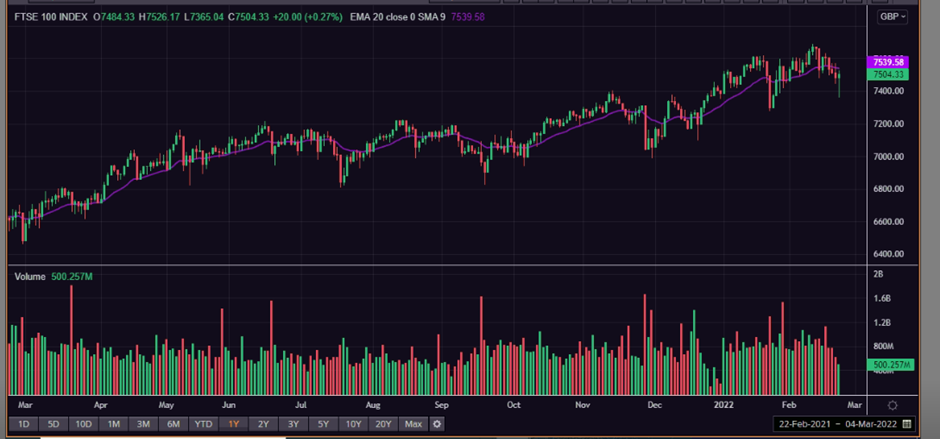Click the 6400.00 price axis label
This screenshot has height=439, width=940.
[888, 254]
